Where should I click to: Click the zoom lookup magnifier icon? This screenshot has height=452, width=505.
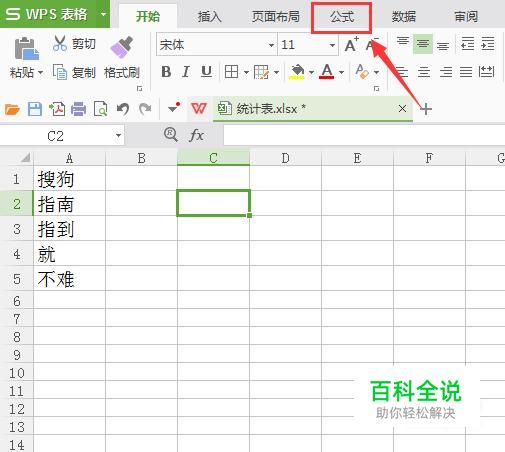(x=171, y=135)
